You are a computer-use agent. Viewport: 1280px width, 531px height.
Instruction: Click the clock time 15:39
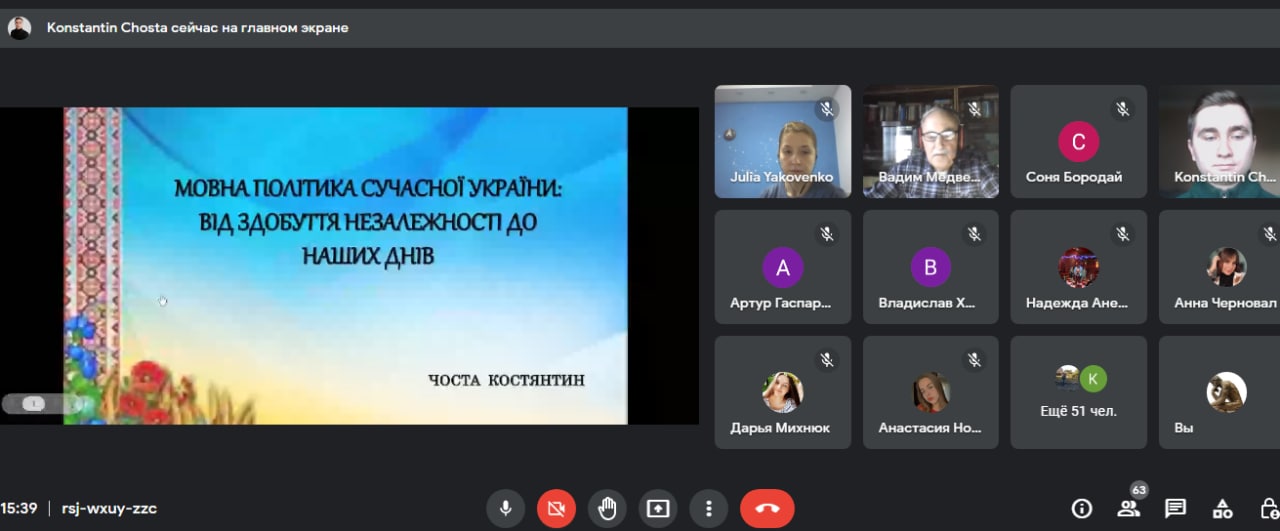tap(19, 508)
